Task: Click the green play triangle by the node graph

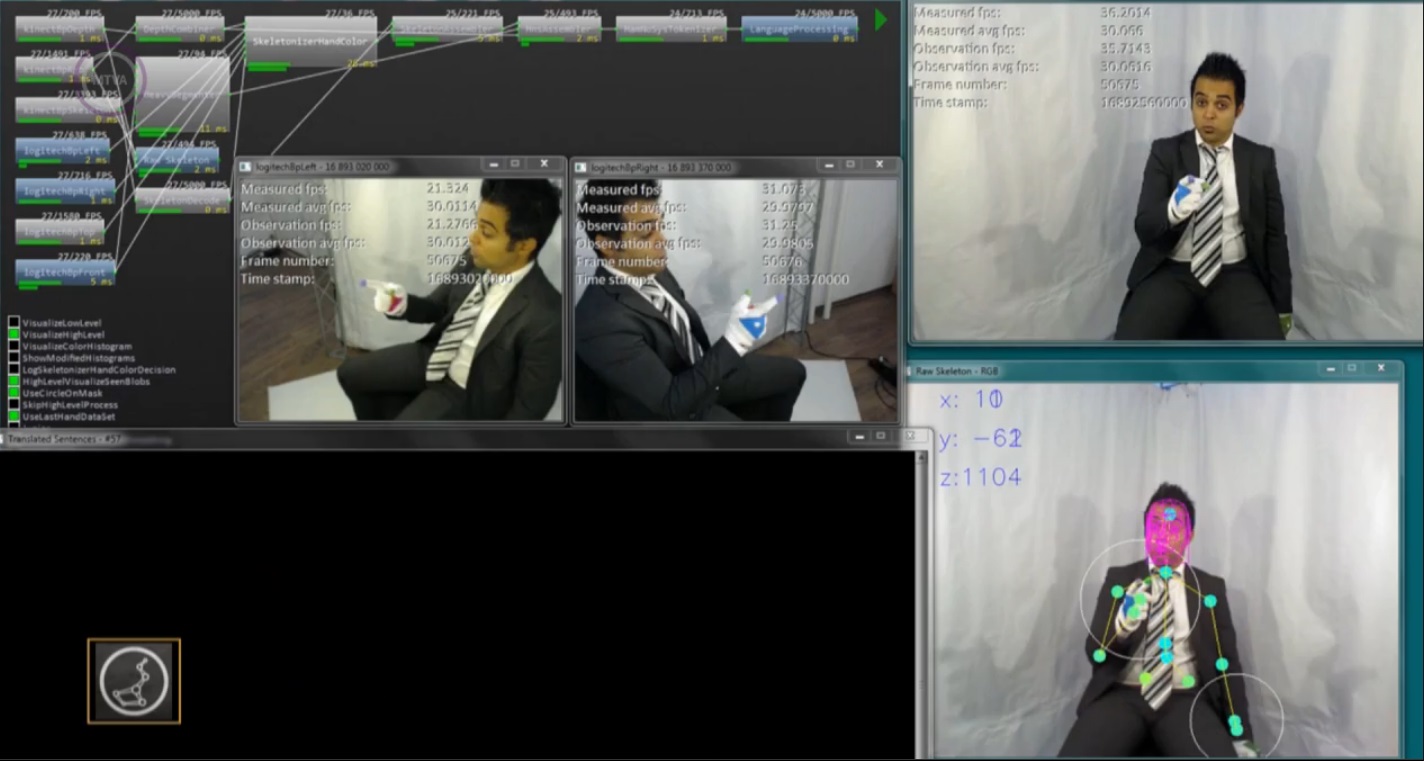Action: pos(880,20)
